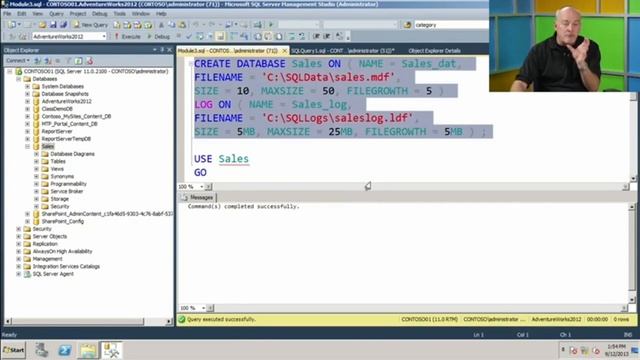Click the query editor vertical scrollbar
The width and height of the screenshot is (640, 360).
pos(633,137)
